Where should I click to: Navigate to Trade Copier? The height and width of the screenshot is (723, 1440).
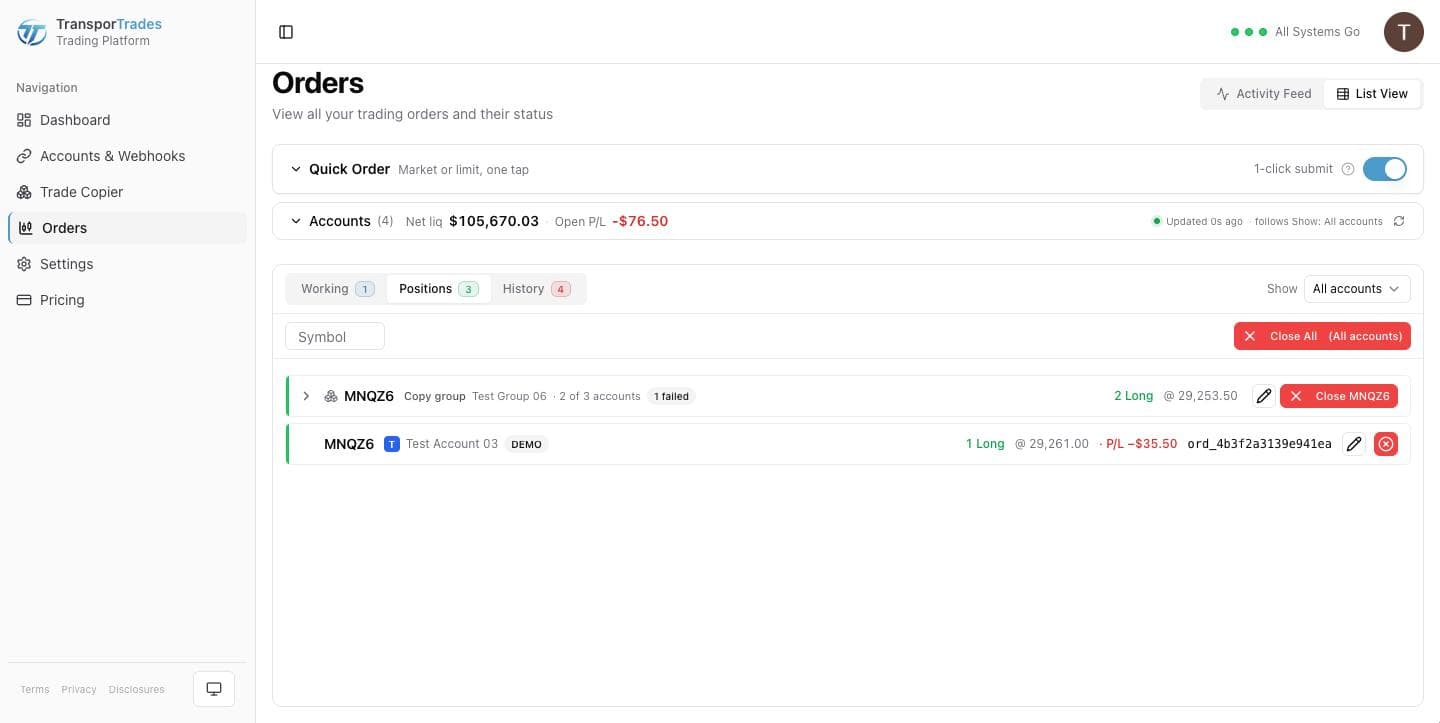pos(127,192)
